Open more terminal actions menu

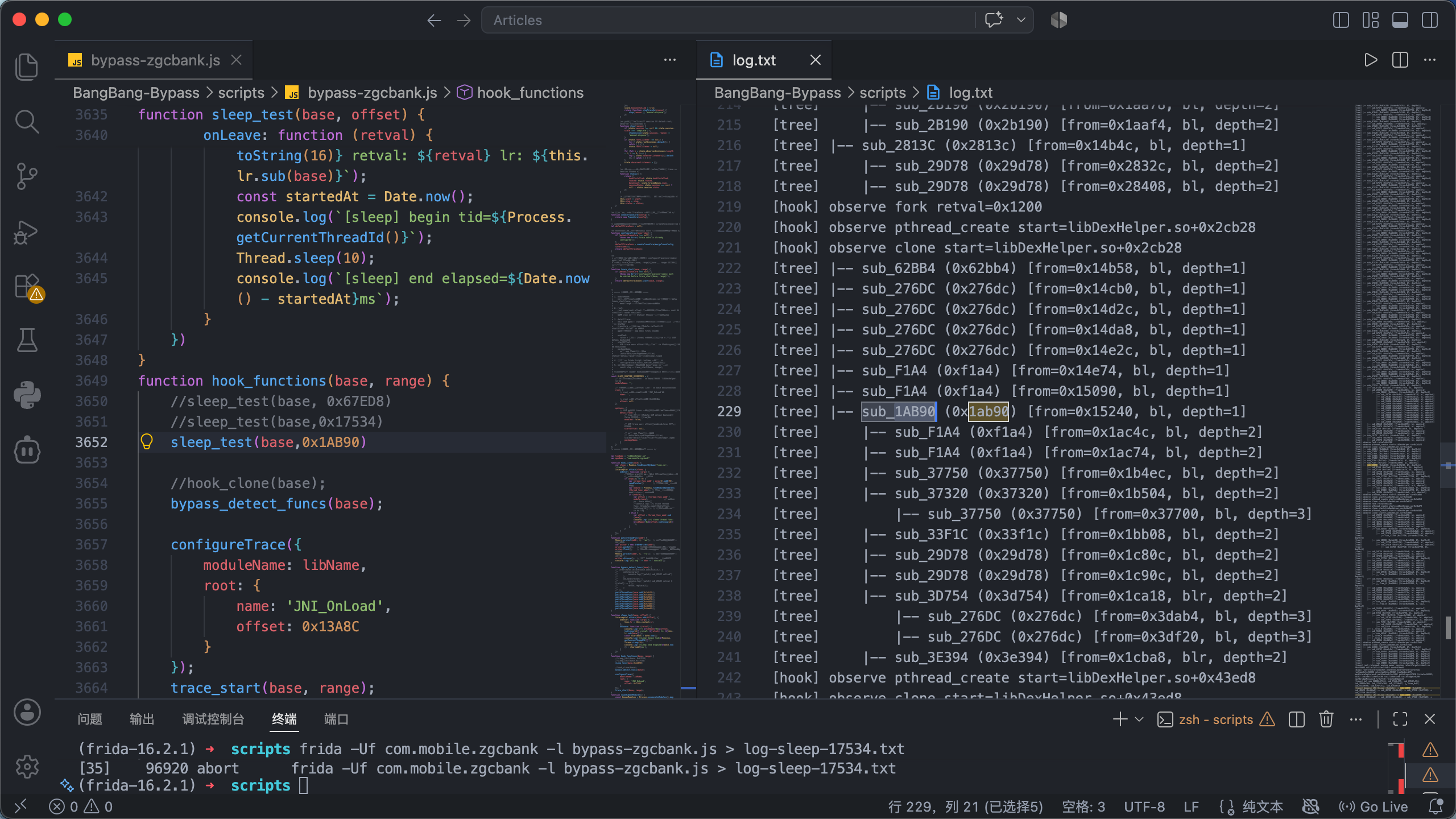(1356, 719)
